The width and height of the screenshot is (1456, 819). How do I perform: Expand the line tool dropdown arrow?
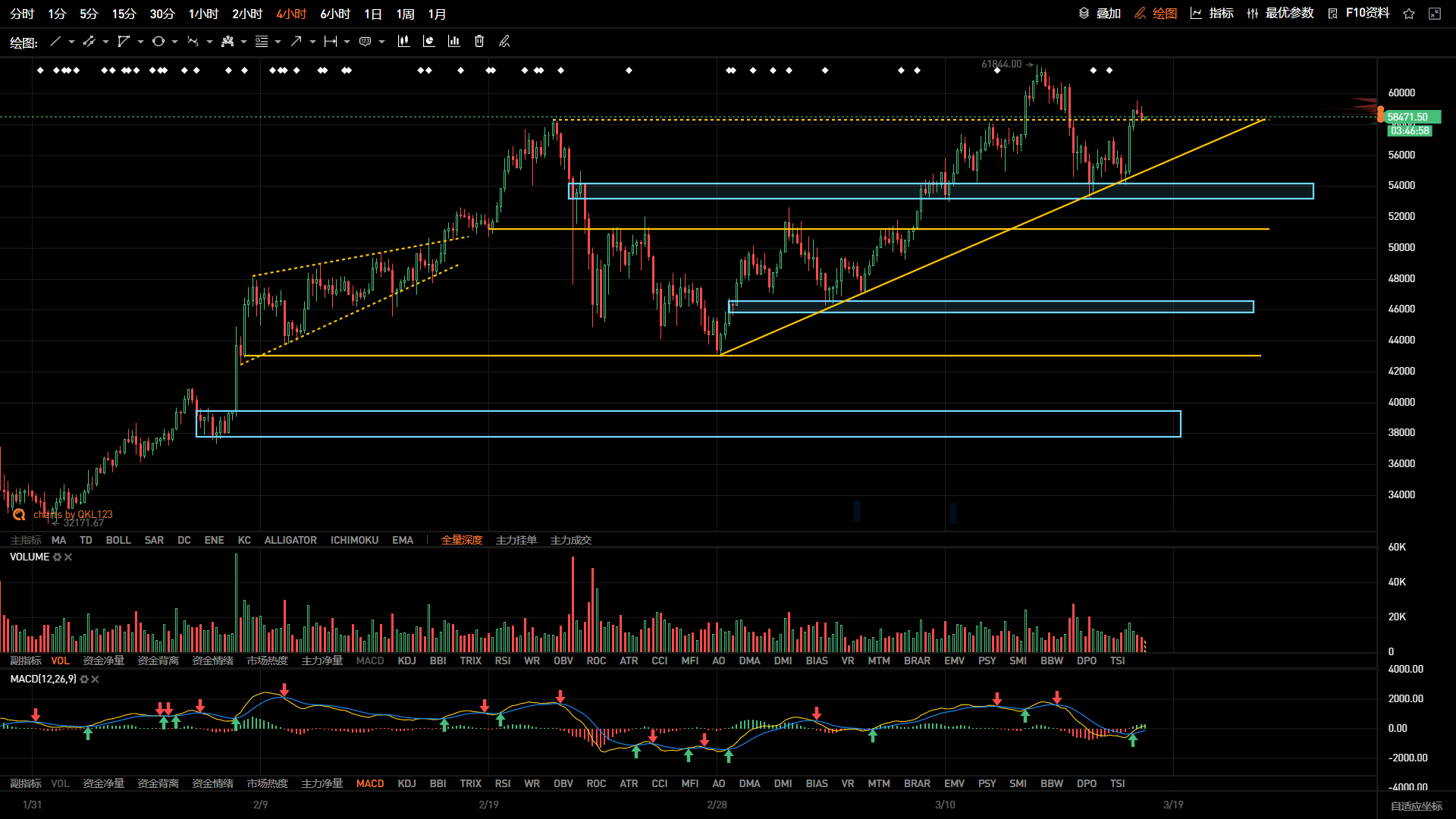(x=72, y=42)
